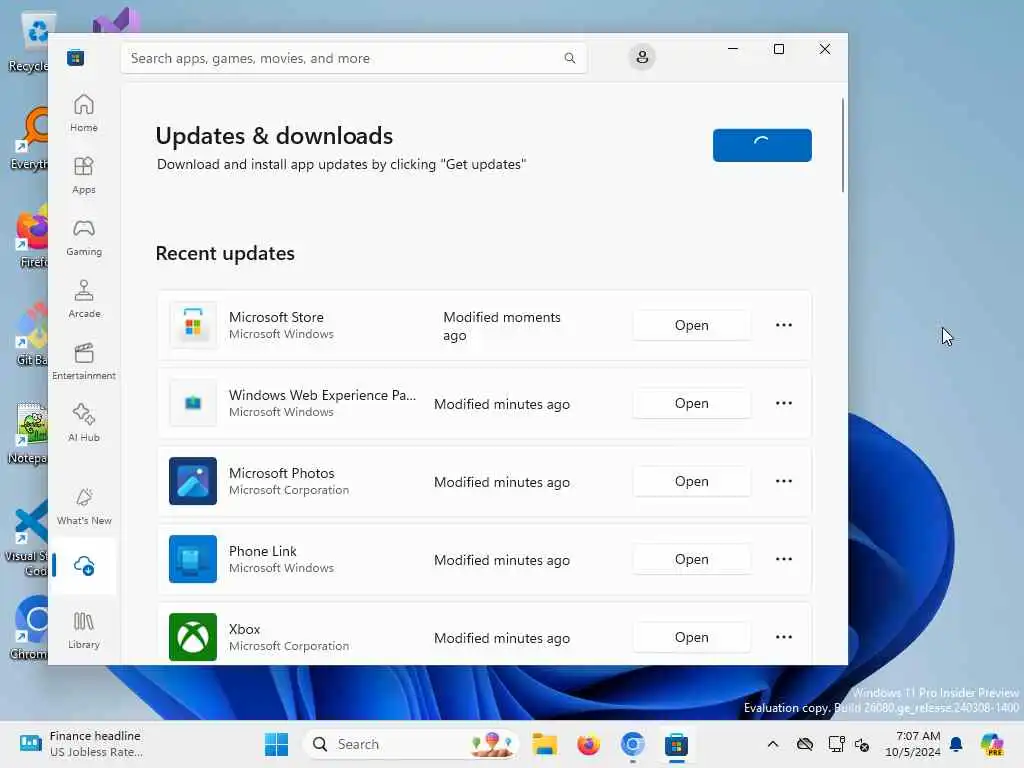Screen dimensions: 1024x768
Task: Click the Microsoft Store logo in title bar
Action: [75, 57]
